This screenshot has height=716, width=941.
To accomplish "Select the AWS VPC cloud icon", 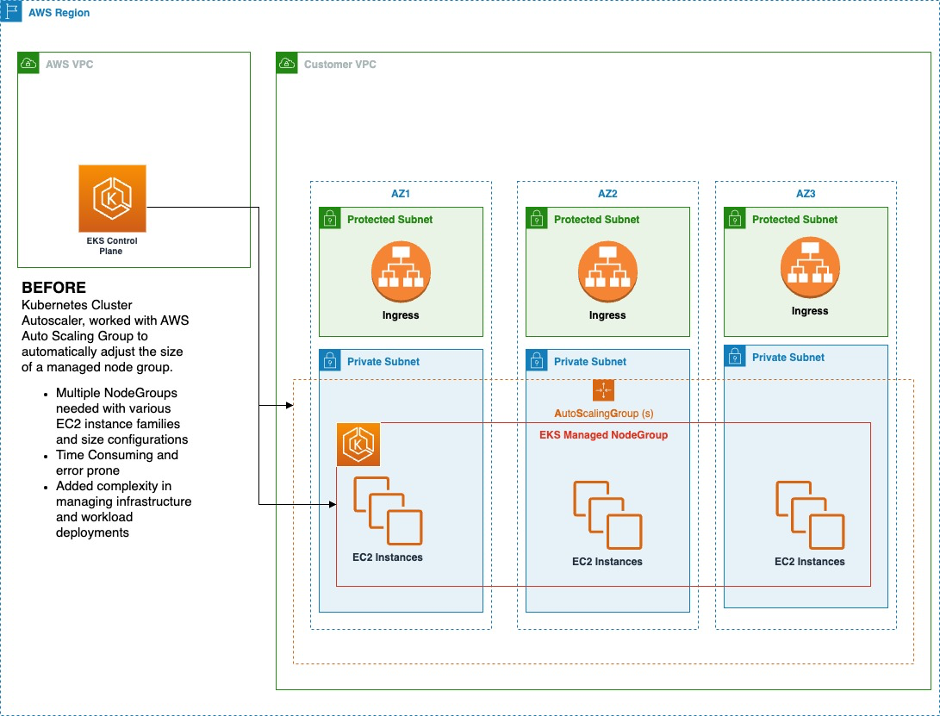I will pos(27,63).
